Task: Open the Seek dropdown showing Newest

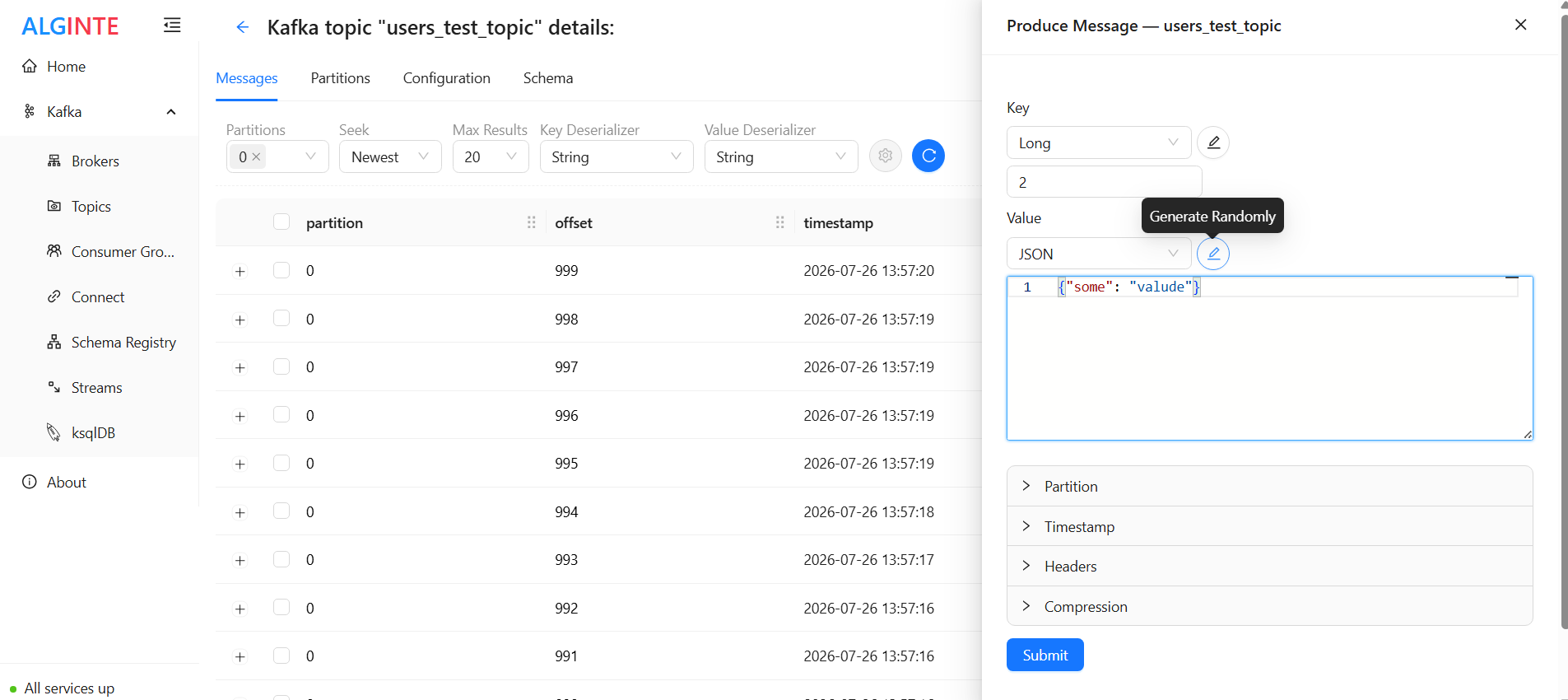Action: tap(390, 156)
